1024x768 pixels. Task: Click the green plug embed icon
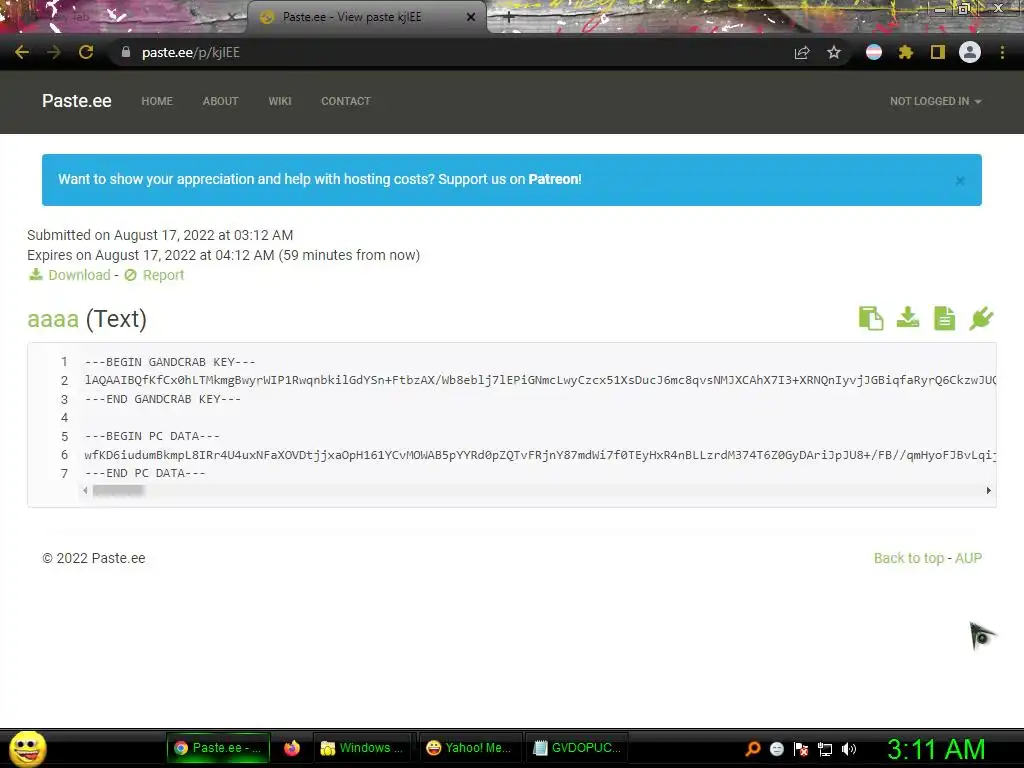tap(981, 319)
